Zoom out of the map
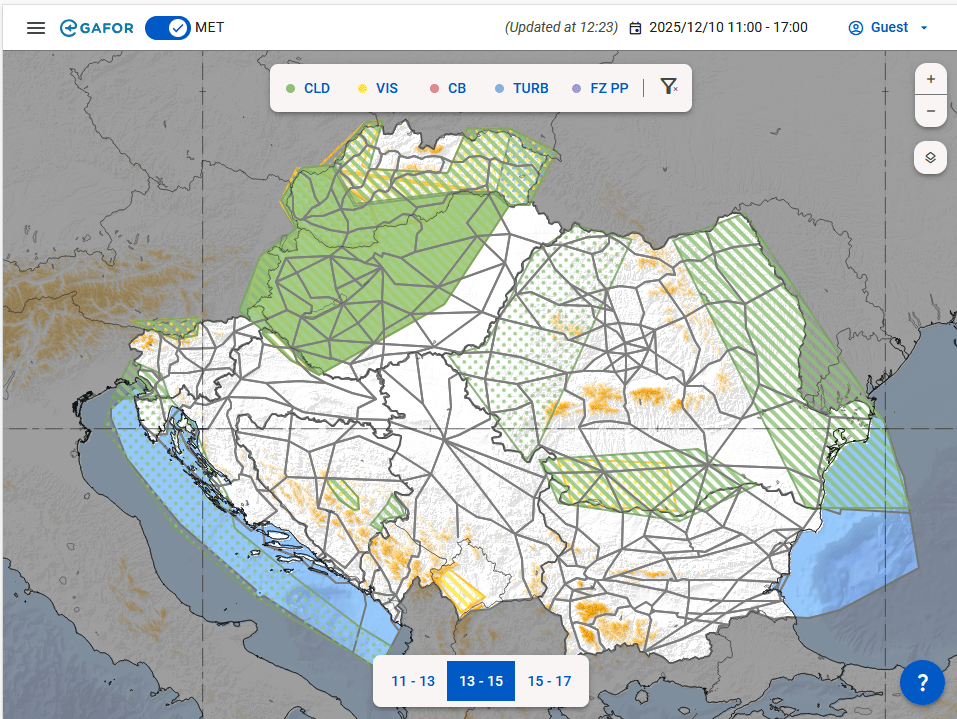This screenshot has width=957, height=719. 931,111
